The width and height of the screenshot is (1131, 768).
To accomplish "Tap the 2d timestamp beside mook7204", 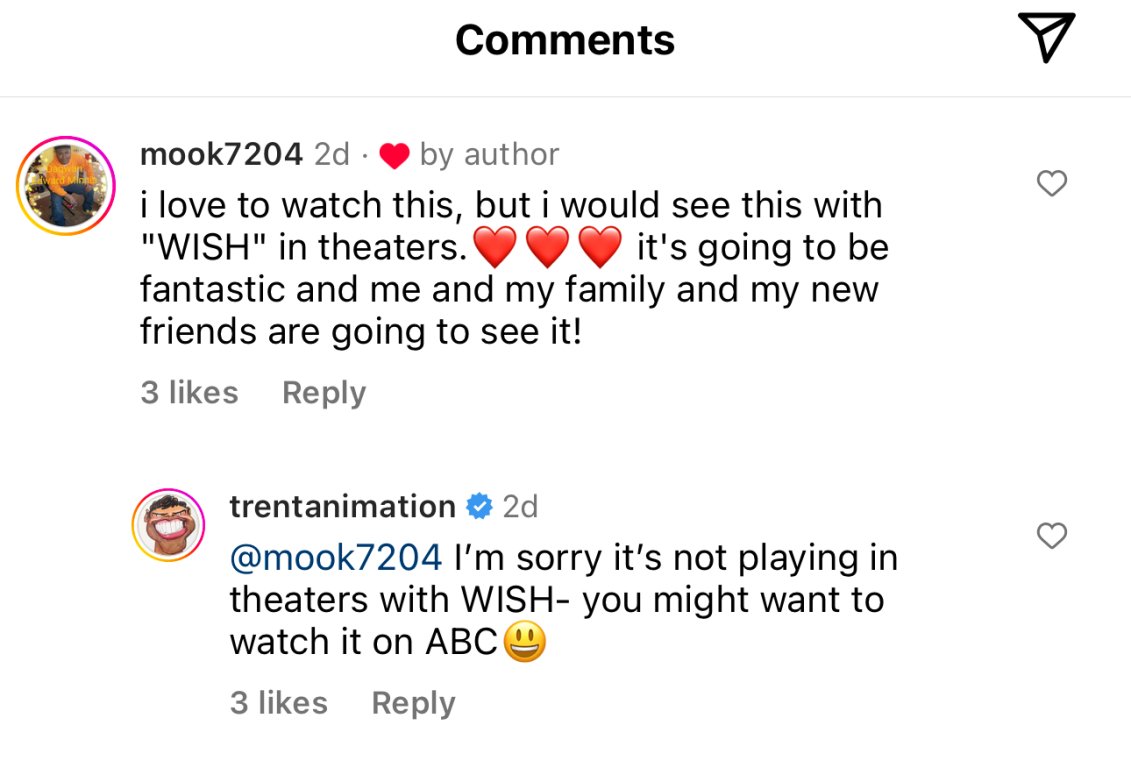I will point(332,154).
